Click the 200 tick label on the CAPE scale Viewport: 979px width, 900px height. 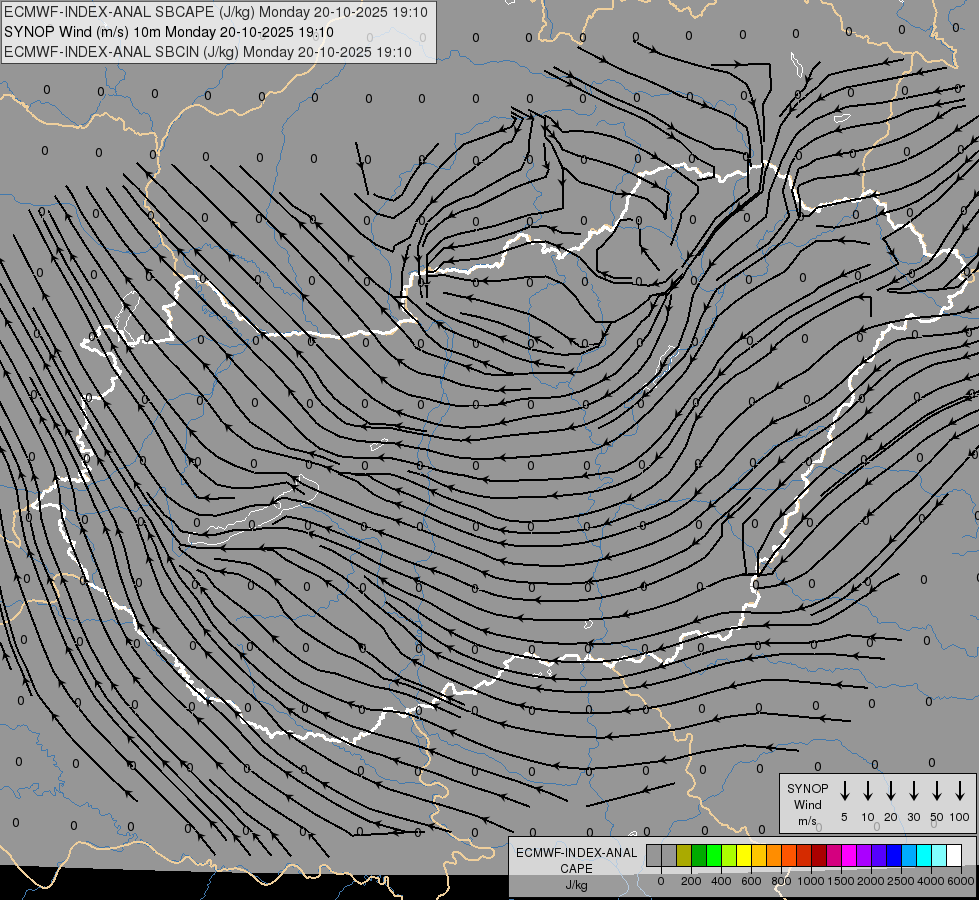tap(691, 881)
